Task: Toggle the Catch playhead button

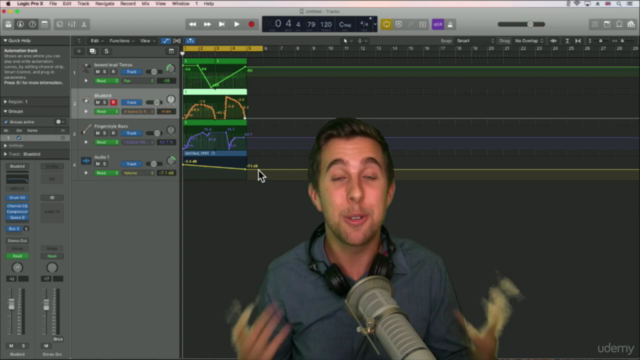Action: [190, 41]
